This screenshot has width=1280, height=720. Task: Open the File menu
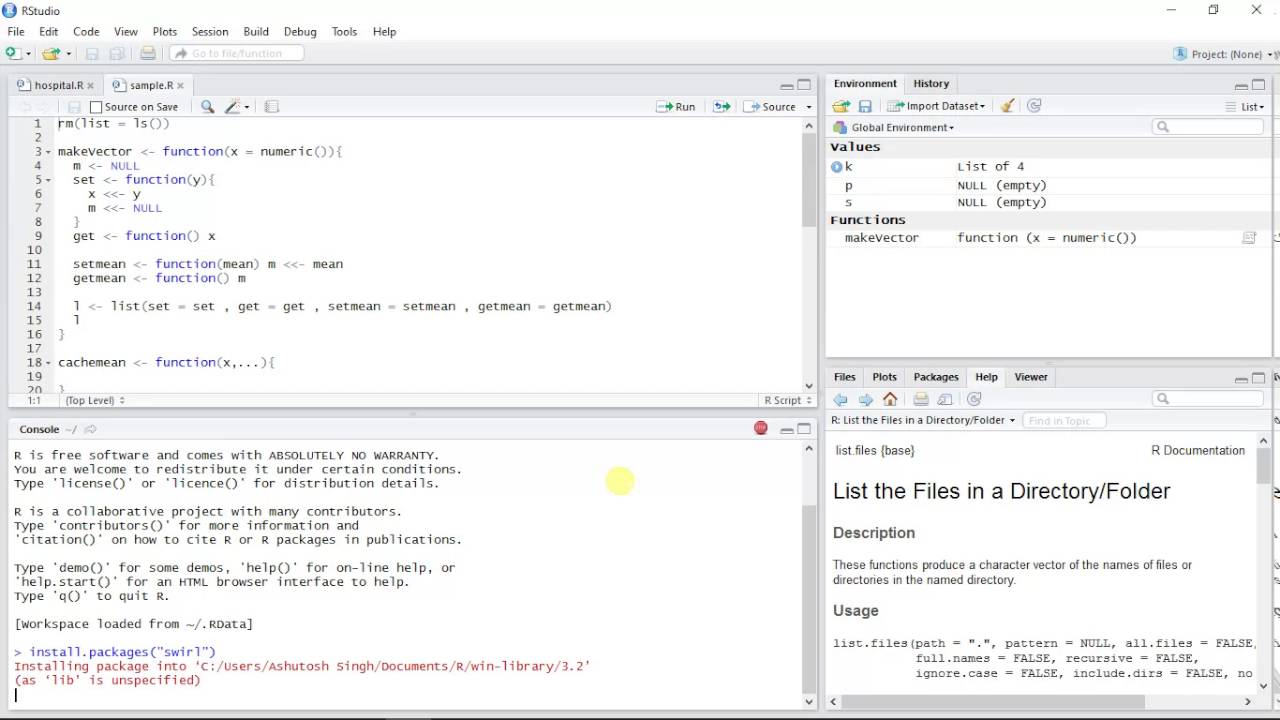(x=16, y=32)
